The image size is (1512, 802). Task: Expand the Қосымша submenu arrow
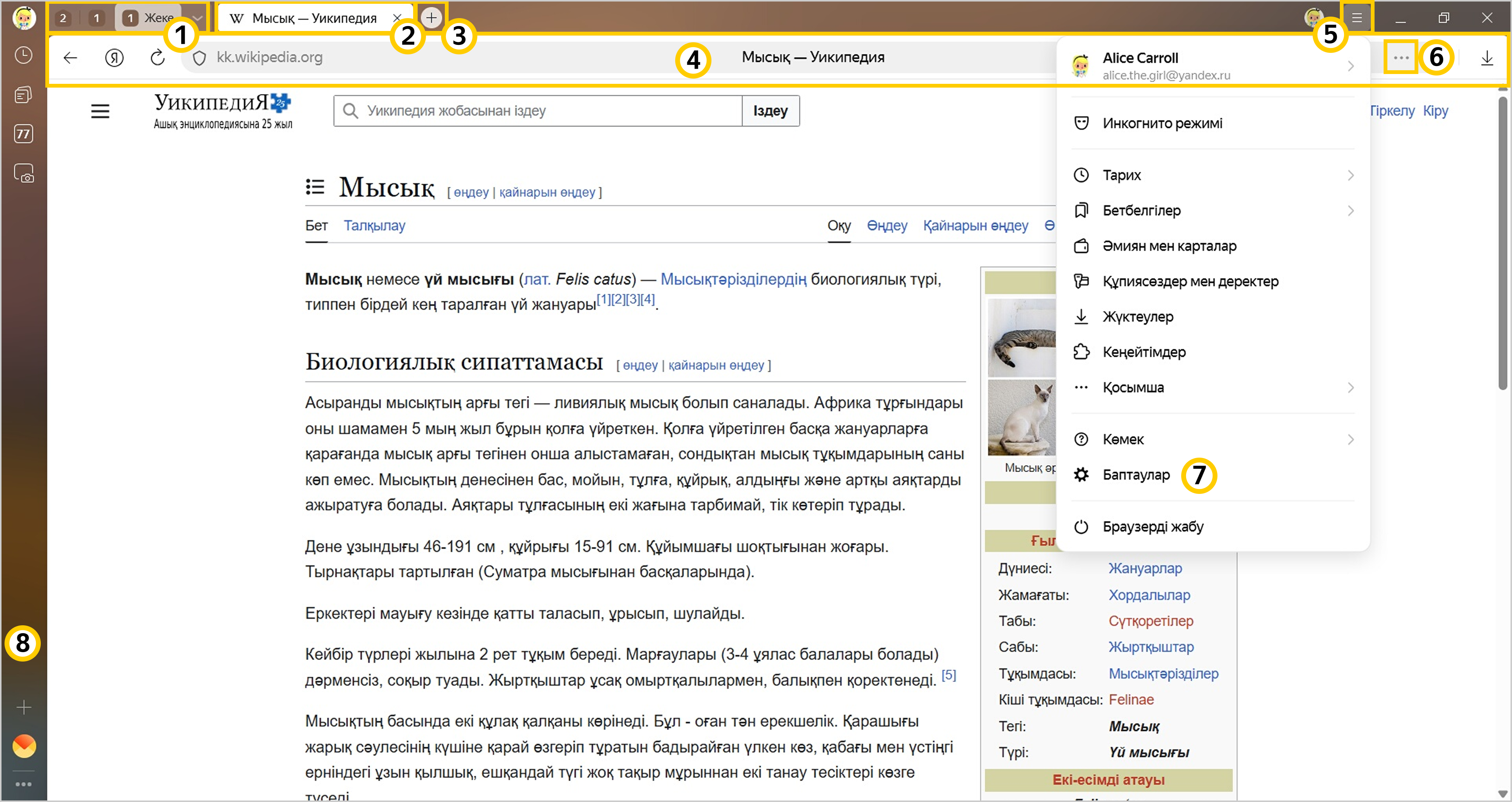1351,387
